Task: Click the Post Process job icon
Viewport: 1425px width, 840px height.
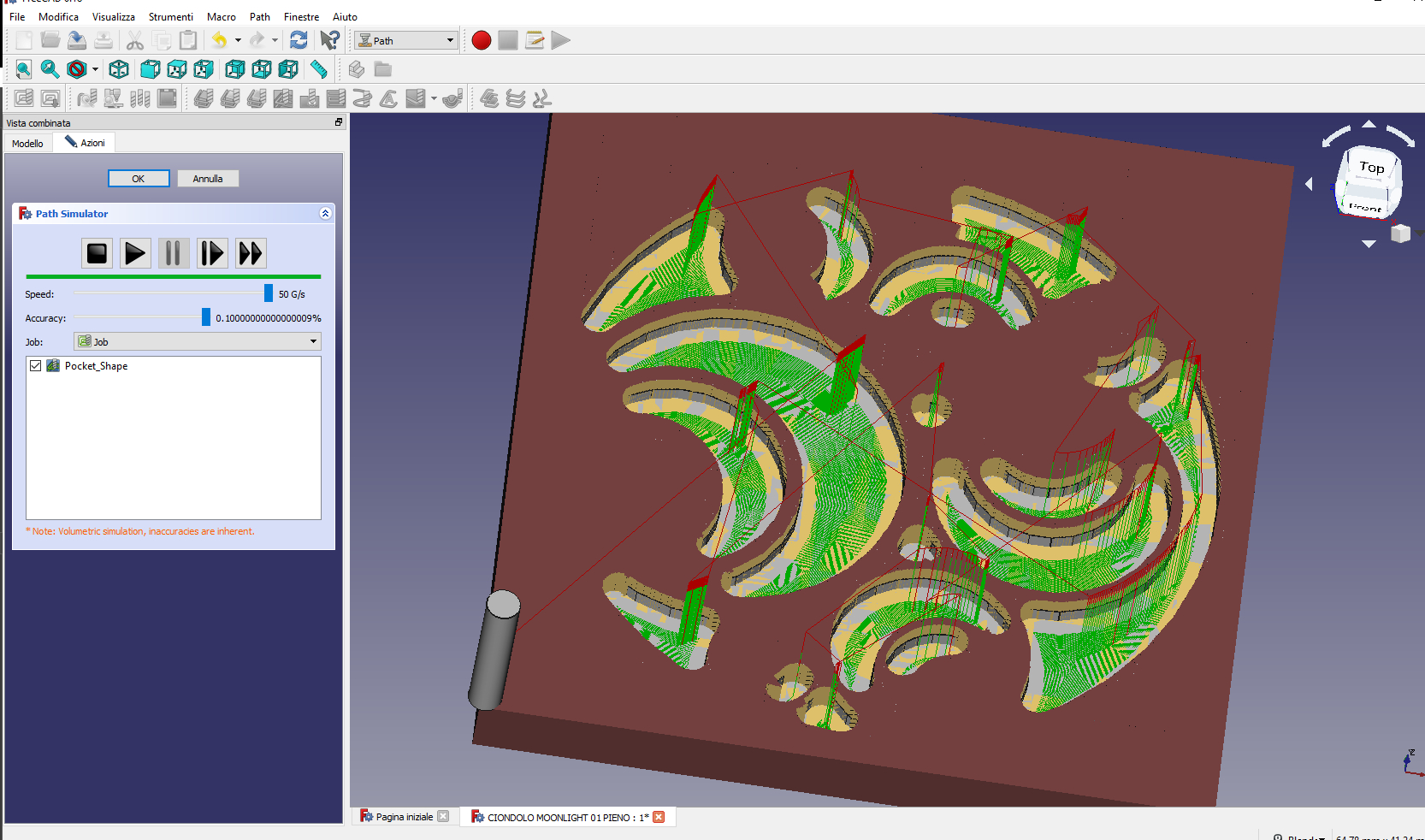Action: click(50, 98)
